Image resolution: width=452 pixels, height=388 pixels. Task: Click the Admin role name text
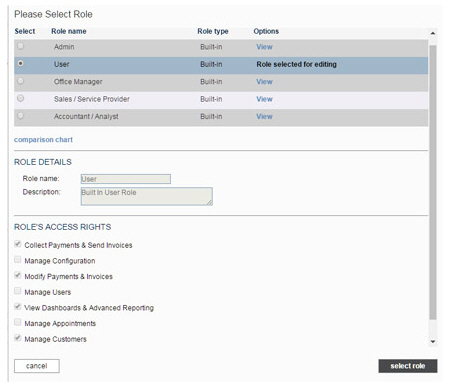[64, 47]
